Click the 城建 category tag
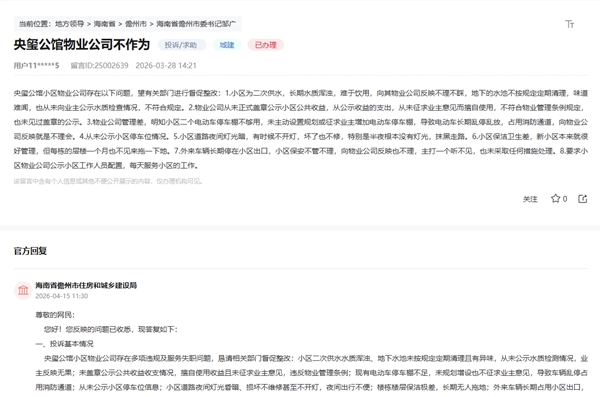 pyautogui.click(x=227, y=45)
